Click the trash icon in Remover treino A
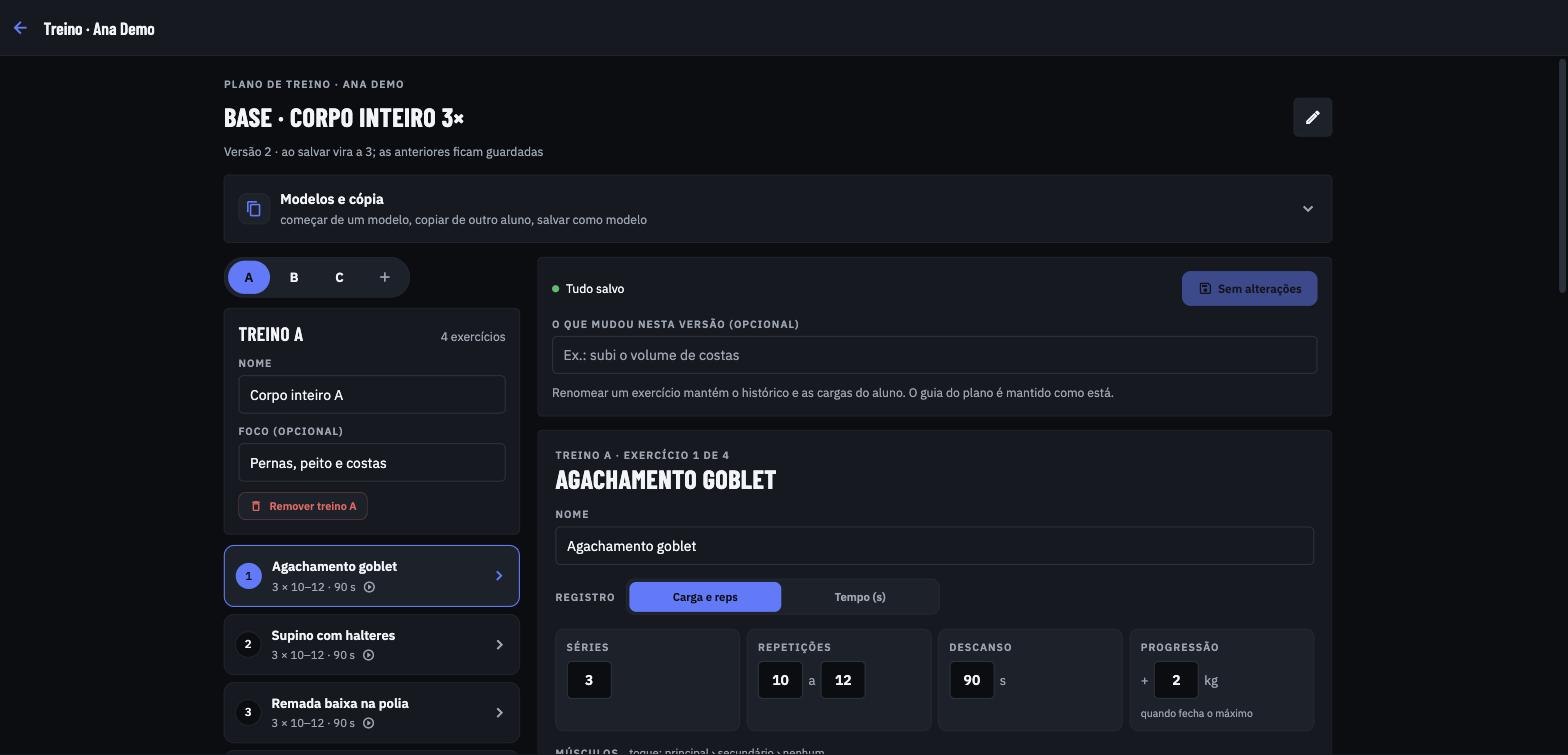The image size is (1568, 755). click(256, 506)
